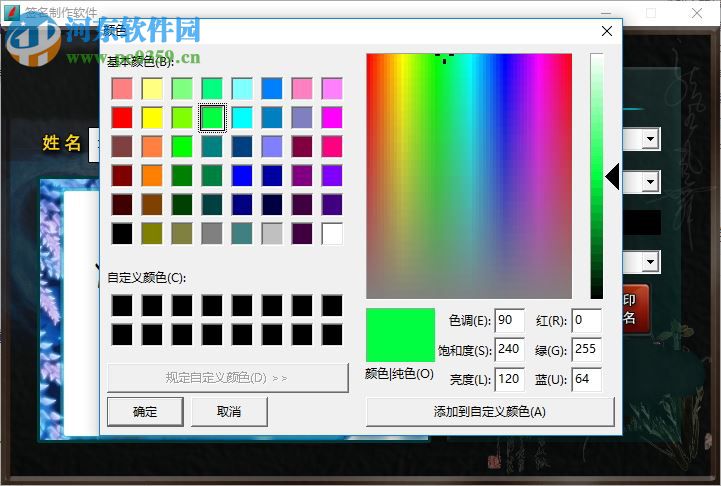The image size is (721, 486).
Task: Choose the brown basic color swatch
Action: 152,205
